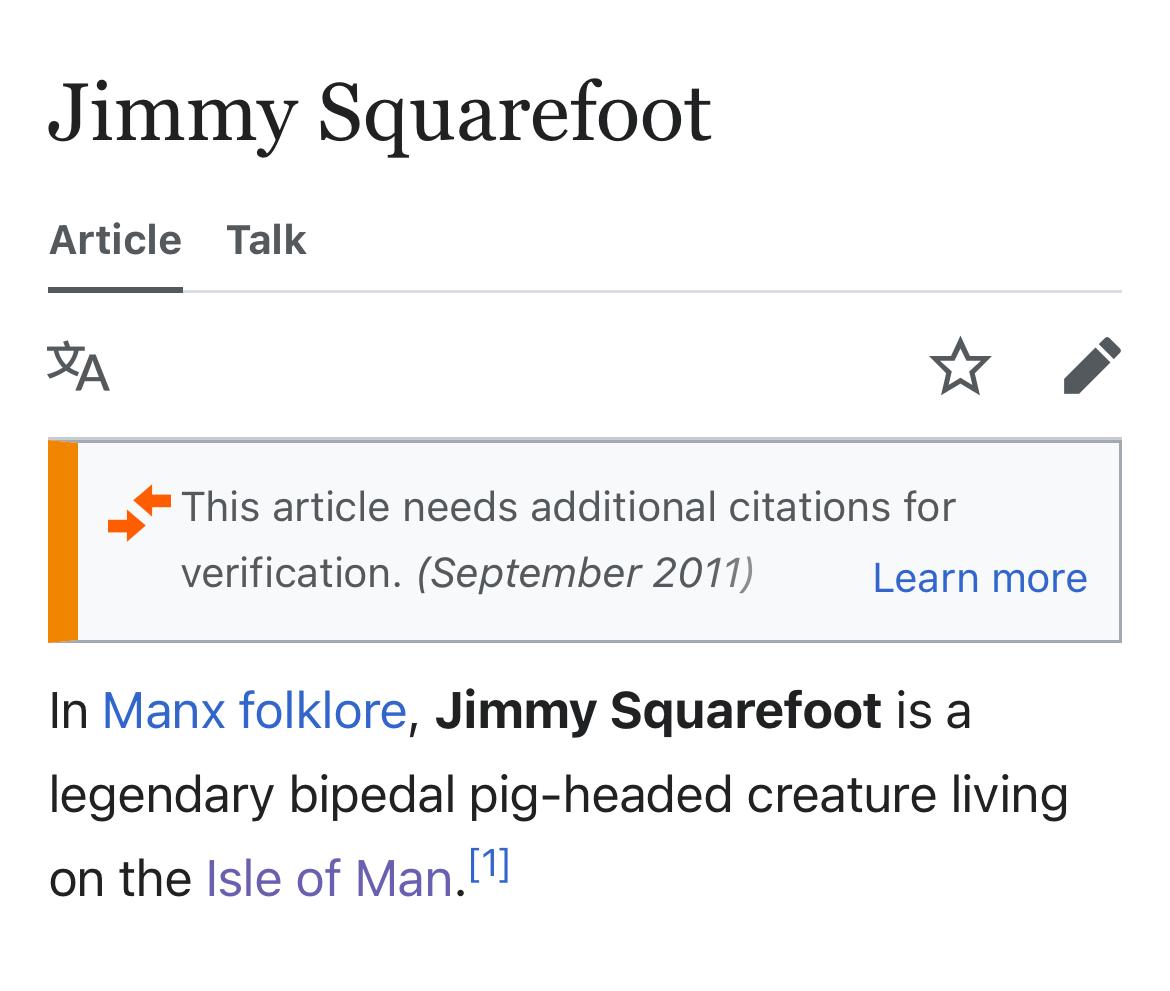Click the Jimmy Squarefoot page heading
This screenshot has height=991, width=1170.
380,112
